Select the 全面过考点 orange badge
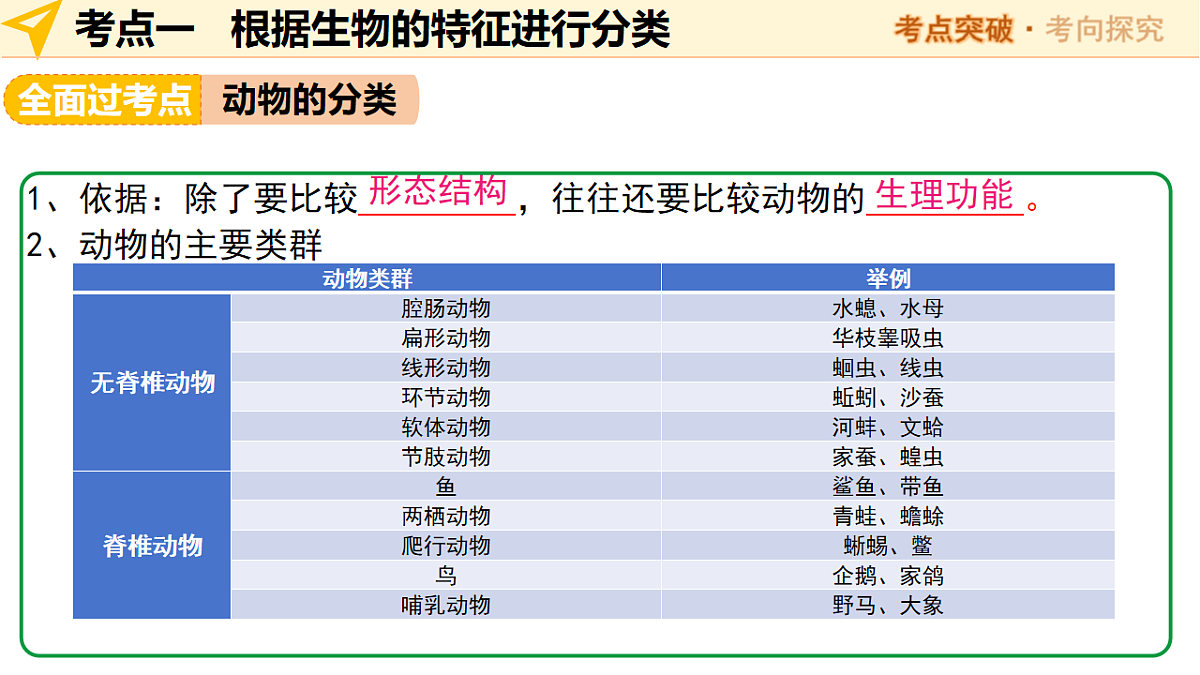 (x=103, y=99)
